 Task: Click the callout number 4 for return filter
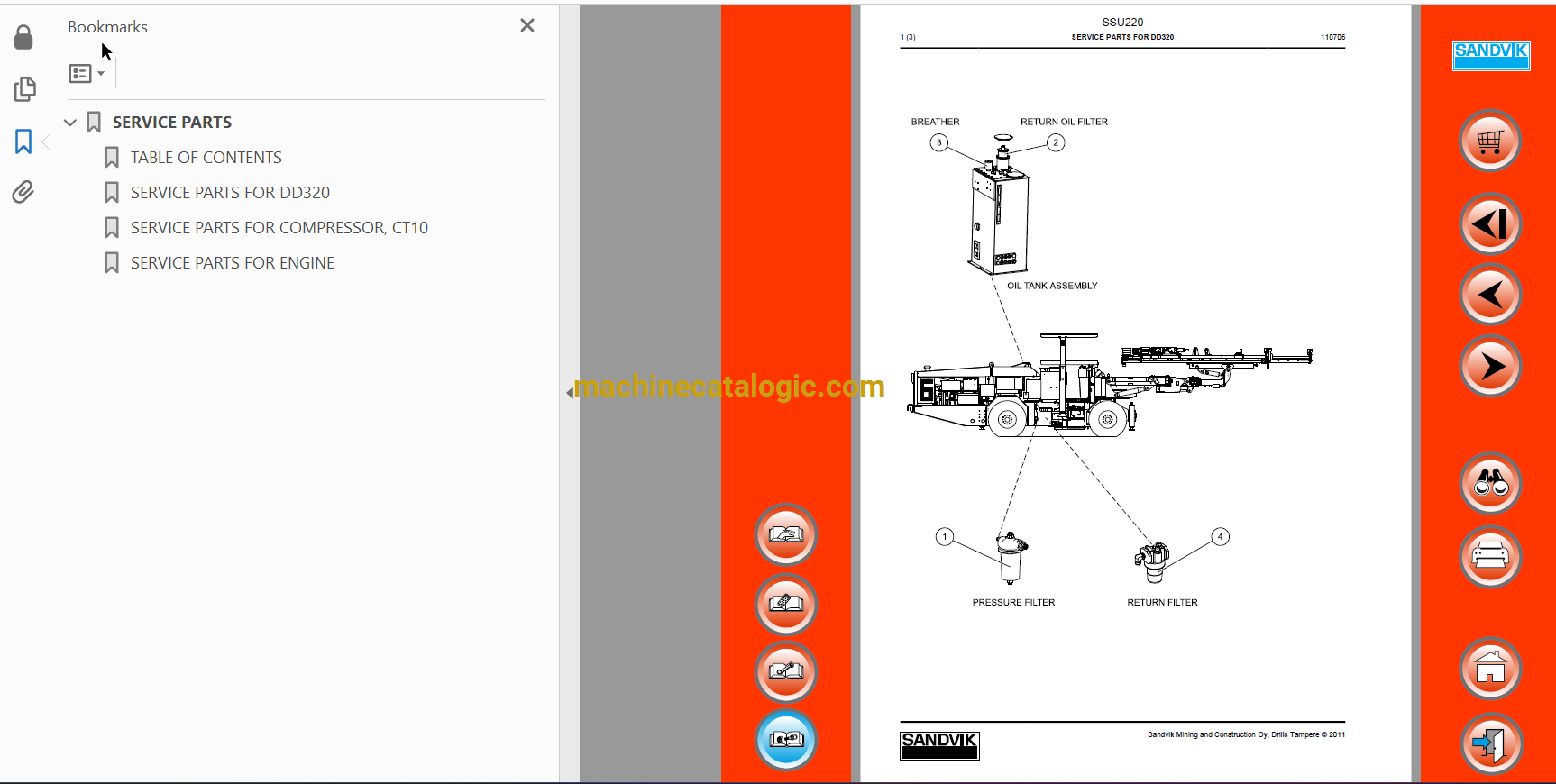coord(1220,537)
